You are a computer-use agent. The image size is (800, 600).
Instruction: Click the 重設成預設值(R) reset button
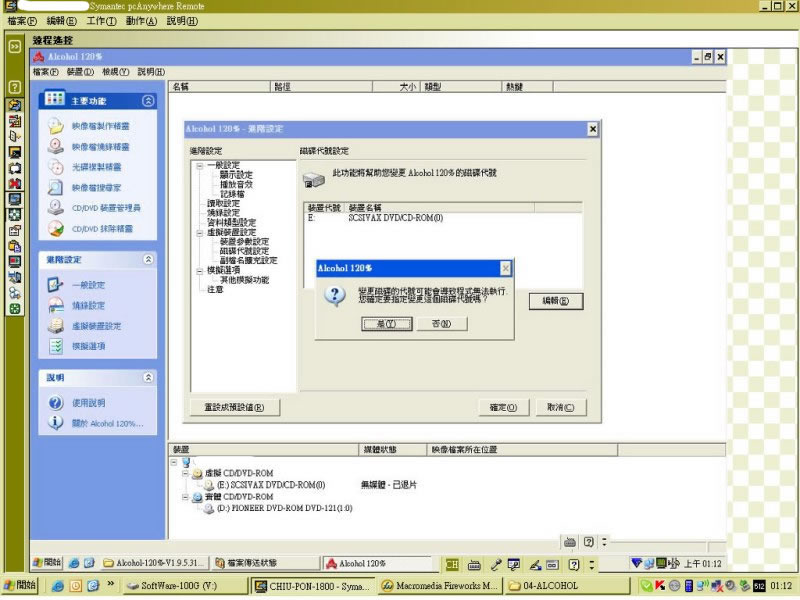235,408
